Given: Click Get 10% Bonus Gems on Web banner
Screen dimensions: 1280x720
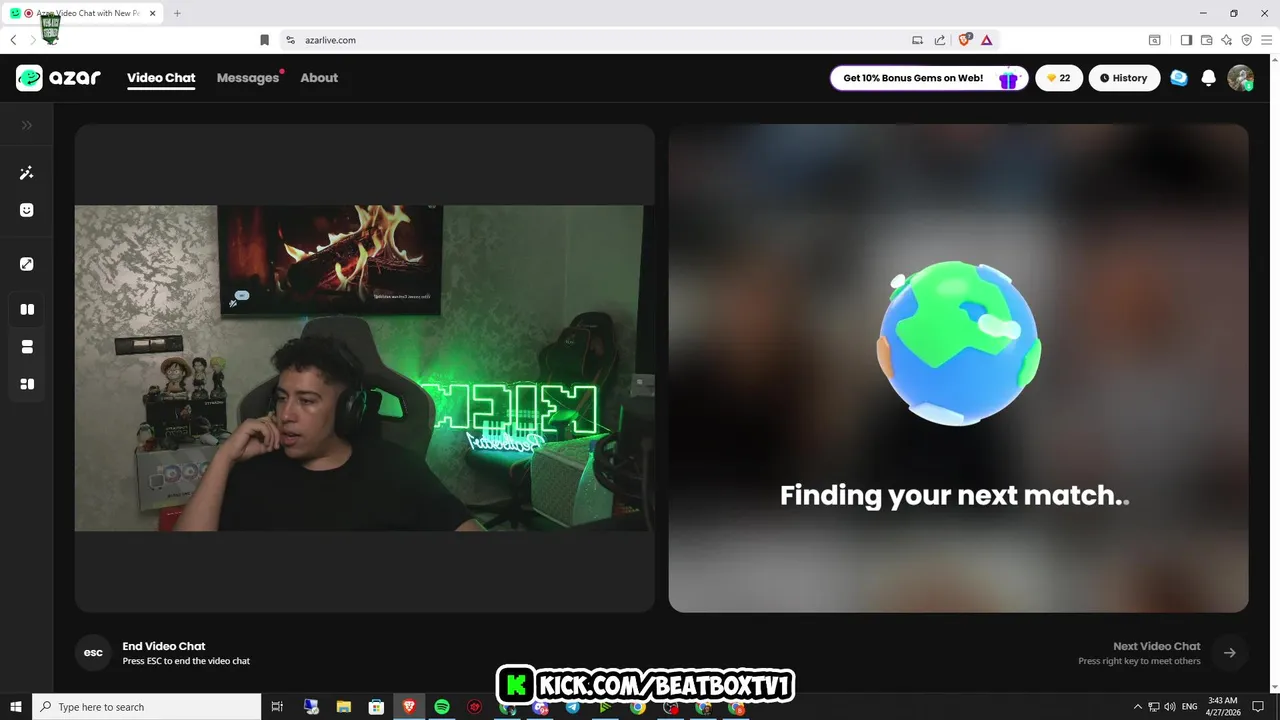Looking at the screenshot, I should tap(929, 78).
